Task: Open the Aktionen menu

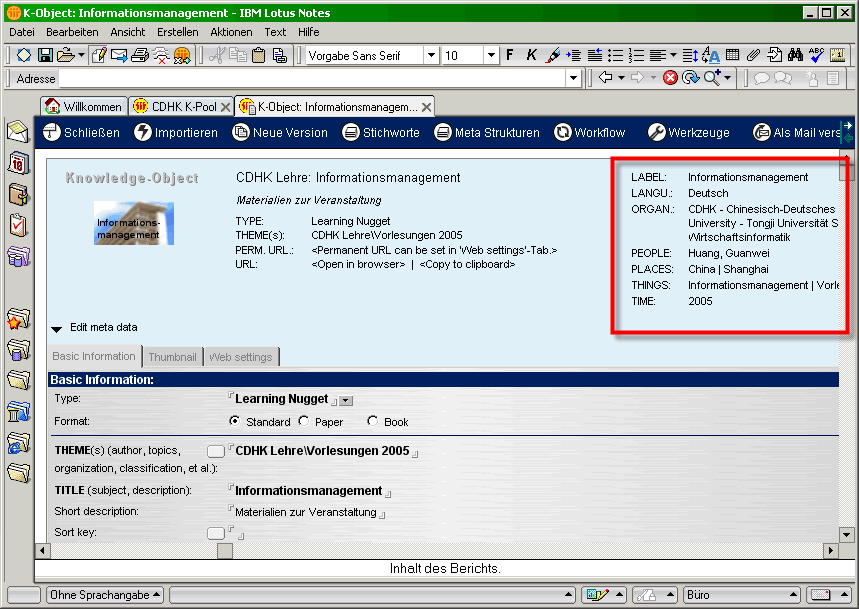Action: (x=231, y=32)
